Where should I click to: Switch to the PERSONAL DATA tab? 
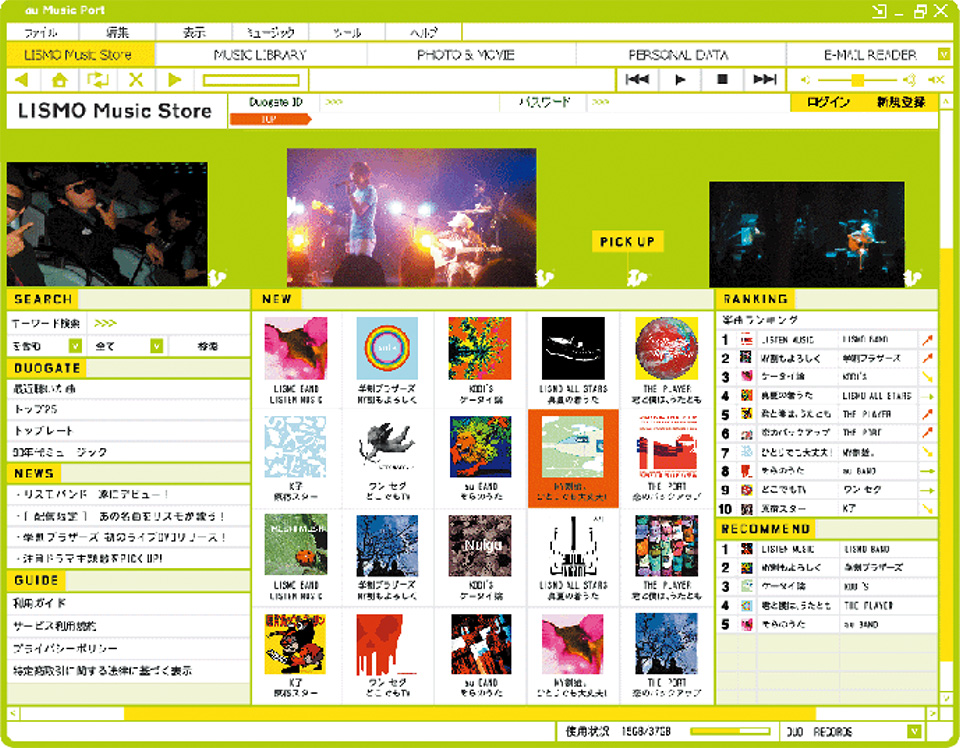tap(678, 55)
